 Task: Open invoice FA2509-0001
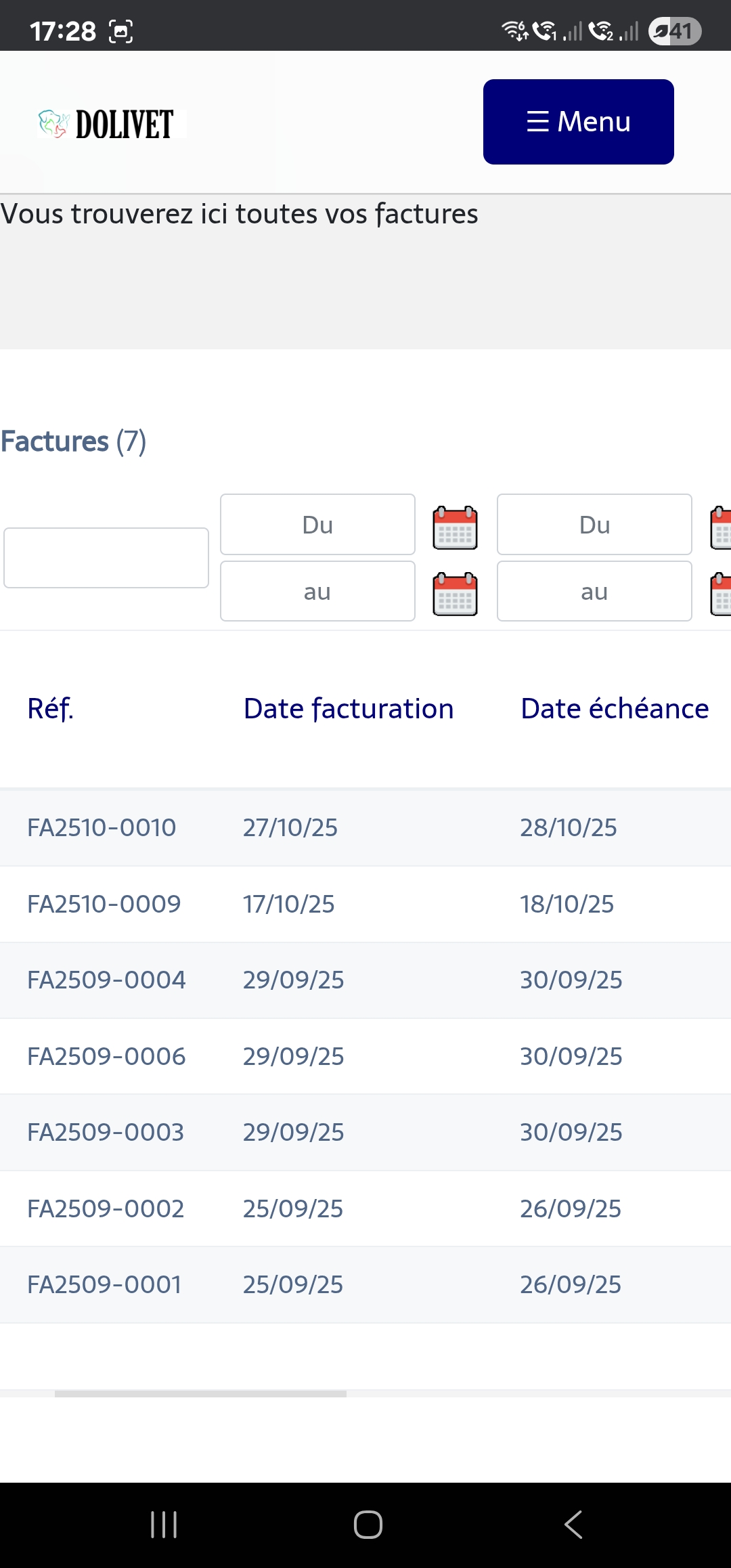click(104, 1284)
